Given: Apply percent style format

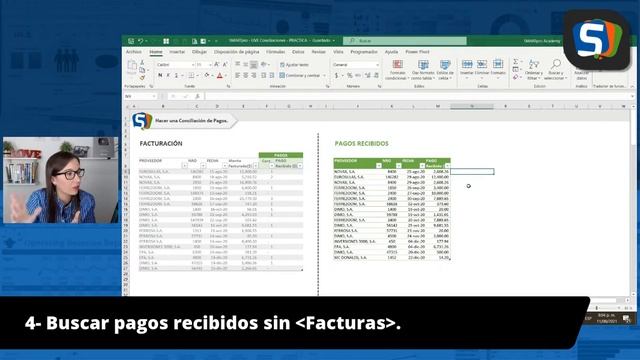Looking at the screenshot, I should pos(349,76).
